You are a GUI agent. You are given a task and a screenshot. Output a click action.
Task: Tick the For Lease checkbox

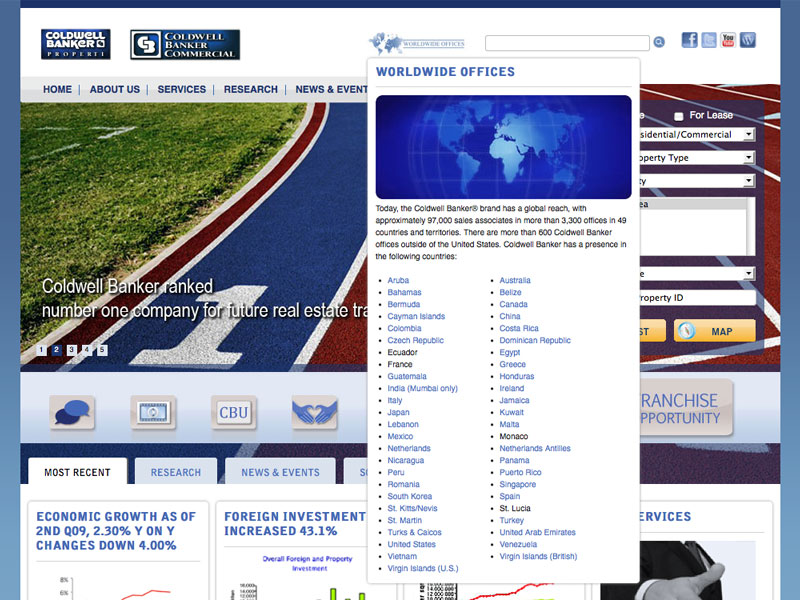click(679, 116)
